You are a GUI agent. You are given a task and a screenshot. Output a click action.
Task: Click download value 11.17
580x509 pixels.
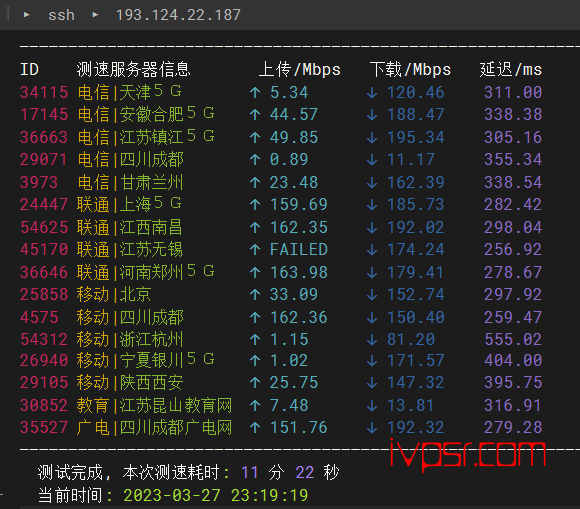tap(411, 159)
